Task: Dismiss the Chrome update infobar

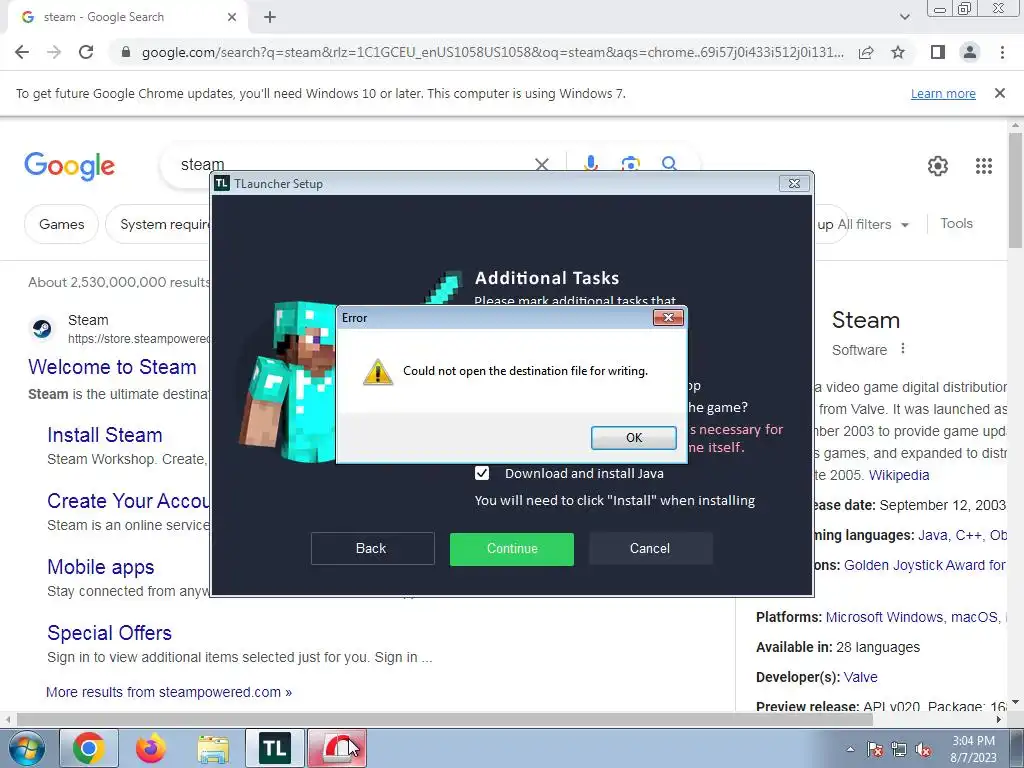Action: coord(1000,93)
